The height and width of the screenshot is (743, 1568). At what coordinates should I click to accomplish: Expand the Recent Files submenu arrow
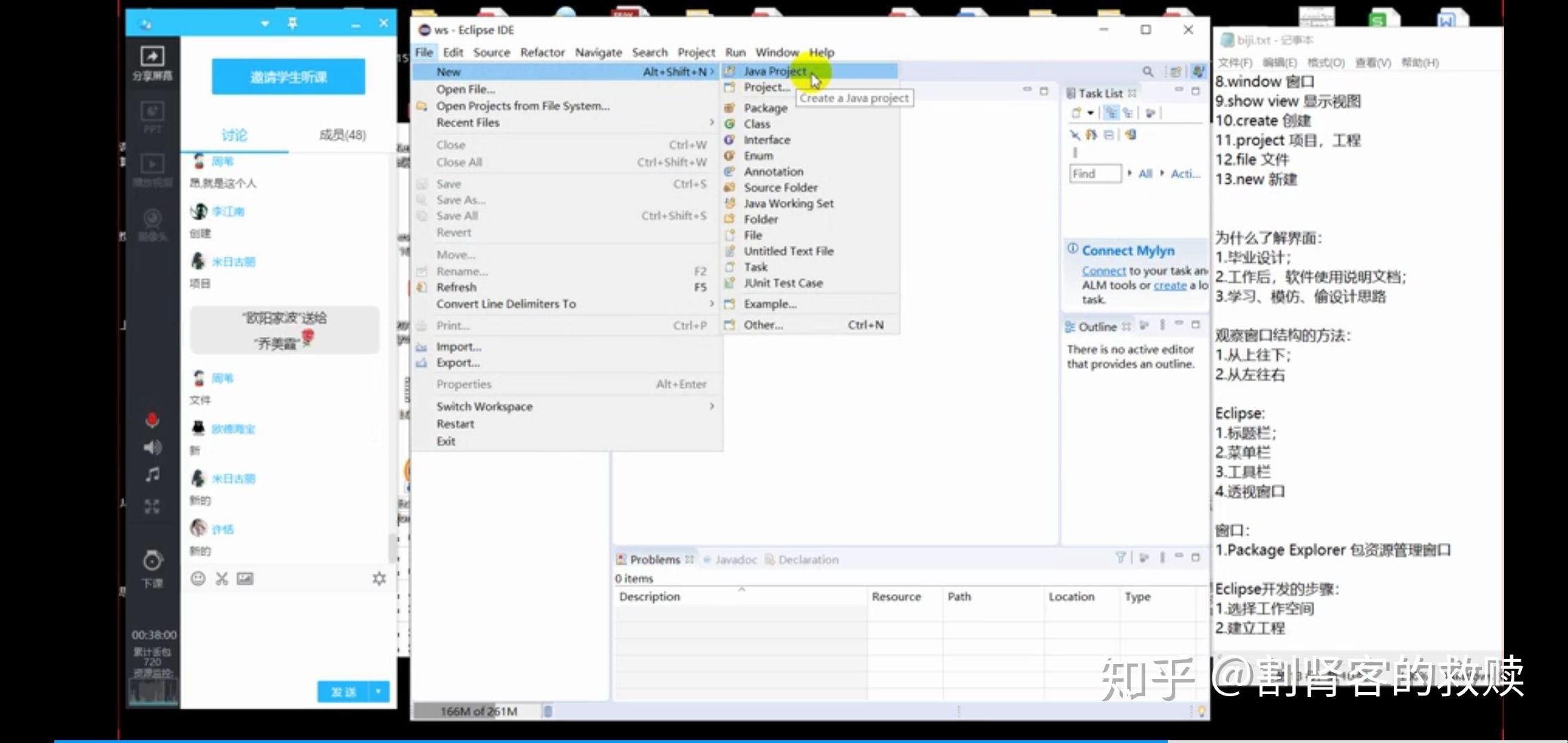tap(712, 122)
